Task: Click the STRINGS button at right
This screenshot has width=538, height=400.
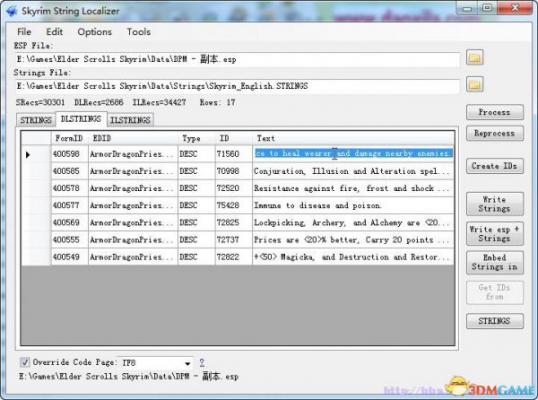Action: [494, 321]
